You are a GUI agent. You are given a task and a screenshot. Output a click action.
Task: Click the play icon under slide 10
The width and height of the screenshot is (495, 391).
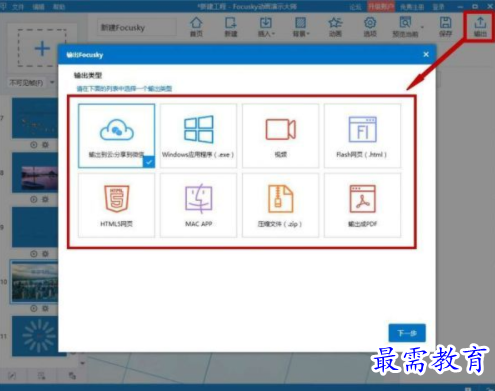[x=34, y=308]
